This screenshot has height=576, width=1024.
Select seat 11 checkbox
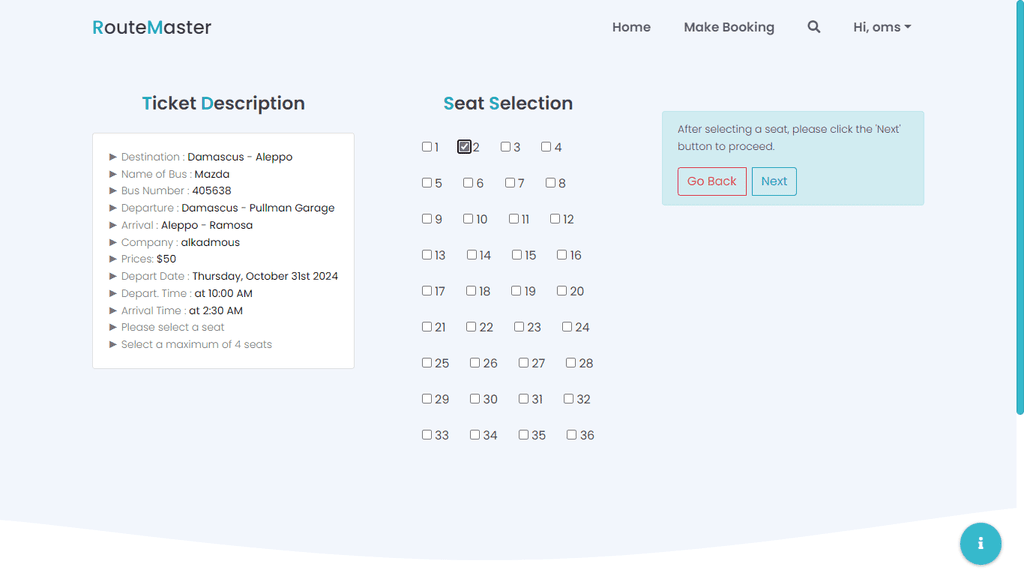pos(514,219)
